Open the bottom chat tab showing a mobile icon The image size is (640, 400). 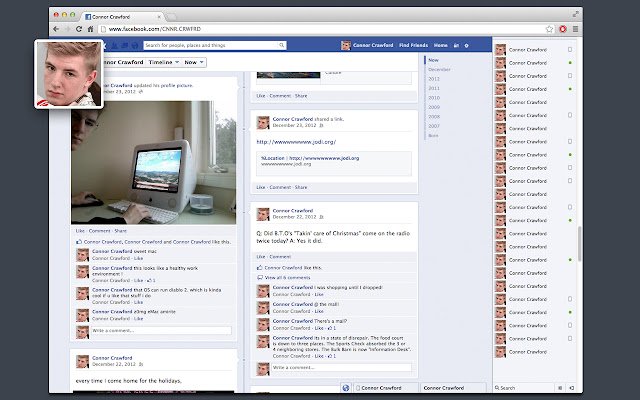pos(386,388)
